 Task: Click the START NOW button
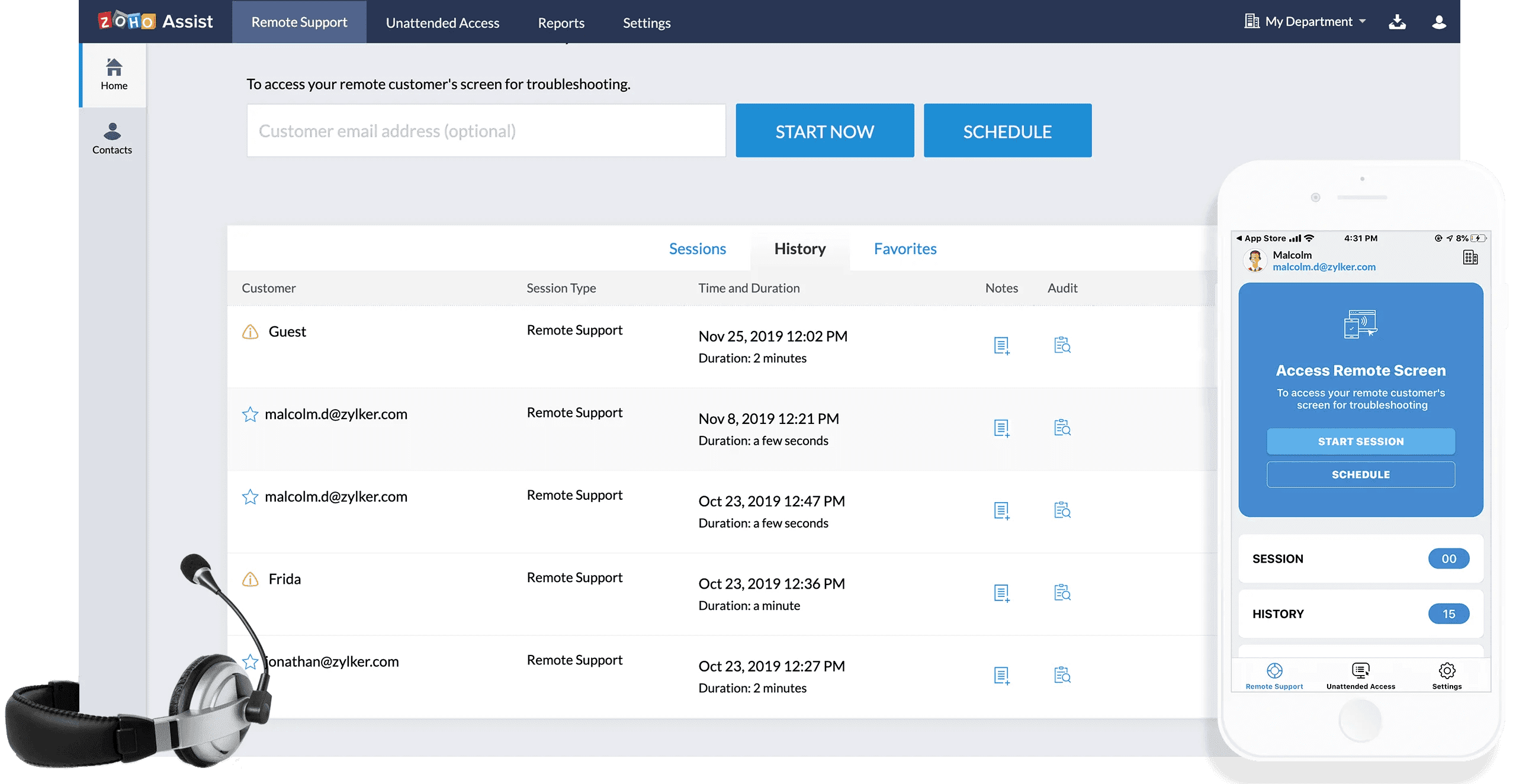825,130
